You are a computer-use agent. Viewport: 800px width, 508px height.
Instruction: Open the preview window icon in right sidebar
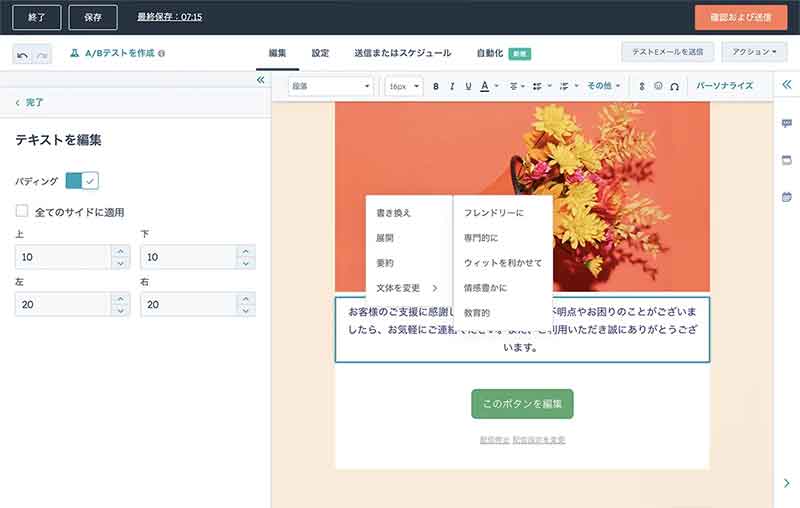coord(787,160)
